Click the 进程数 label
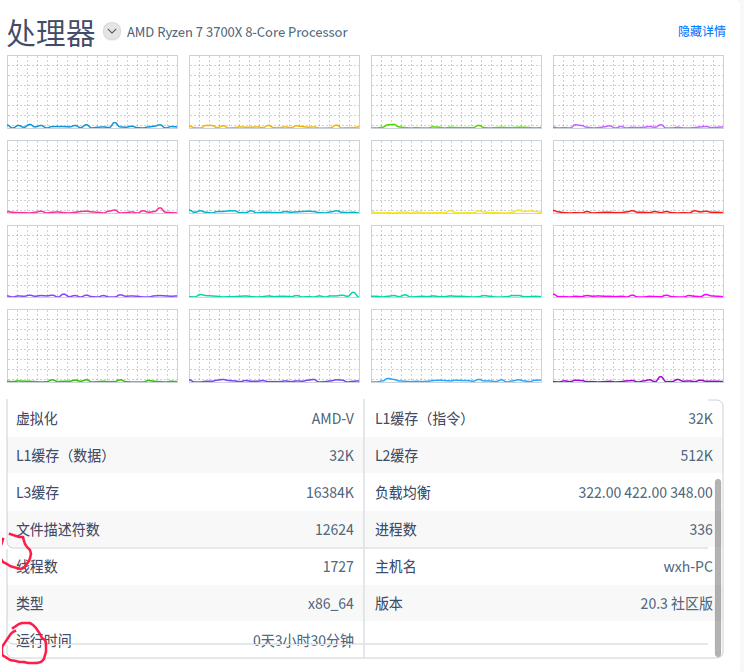Image resolution: width=744 pixels, height=672 pixels. [396, 530]
